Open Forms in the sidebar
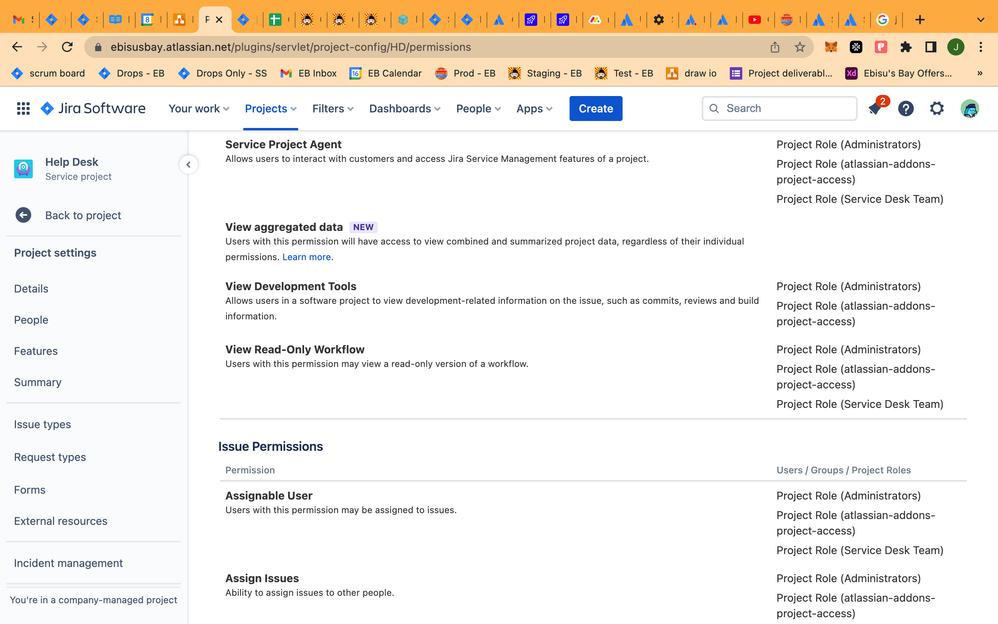This screenshot has height=624, width=998. tap(30, 490)
